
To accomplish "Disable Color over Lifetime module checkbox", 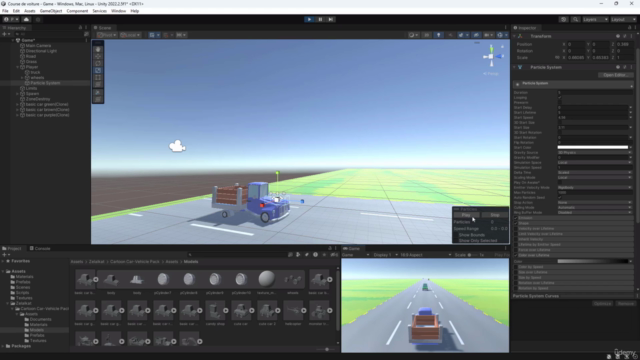I will pyautogui.click(x=516, y=255).
